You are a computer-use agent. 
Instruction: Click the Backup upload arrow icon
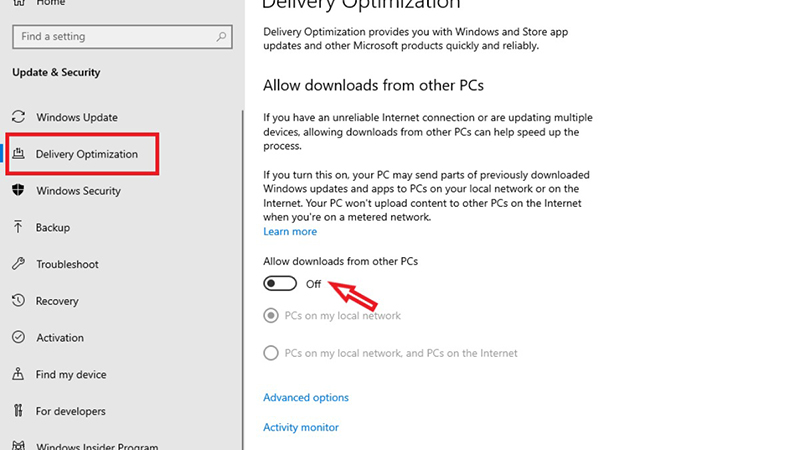tap(18, 227)
